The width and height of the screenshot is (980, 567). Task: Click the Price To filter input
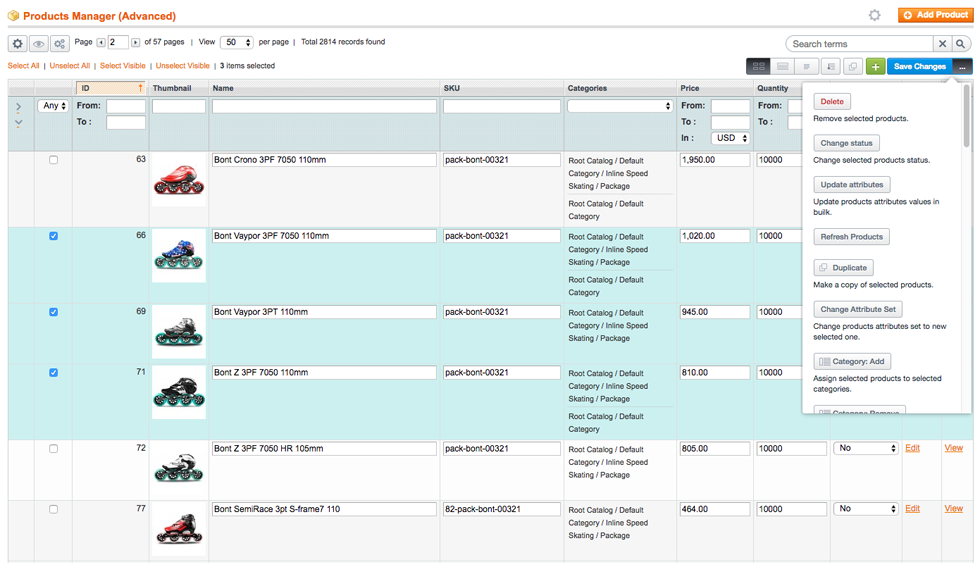click(x=730, y=122)
